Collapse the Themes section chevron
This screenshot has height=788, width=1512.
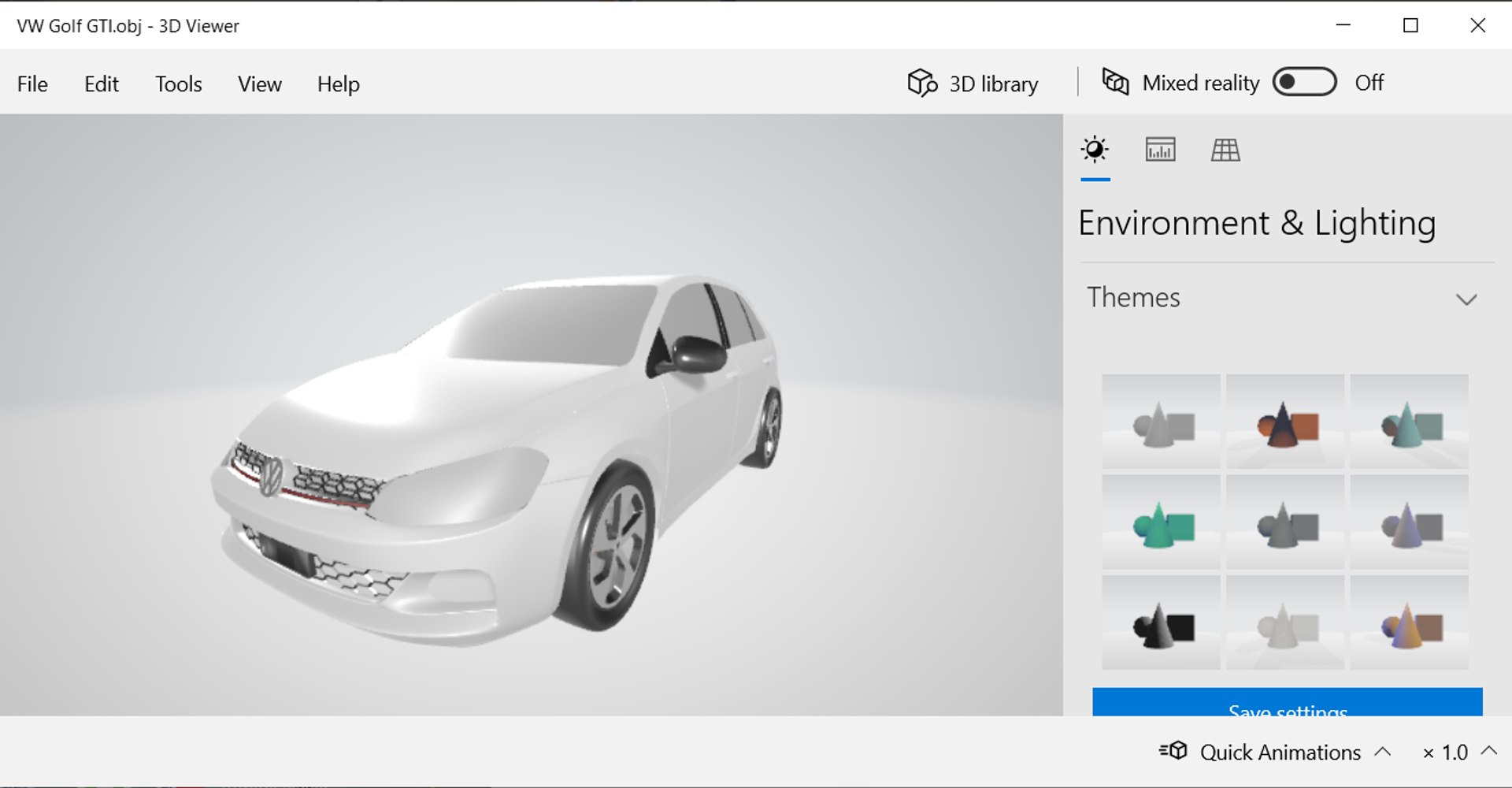click(1466, 299)
